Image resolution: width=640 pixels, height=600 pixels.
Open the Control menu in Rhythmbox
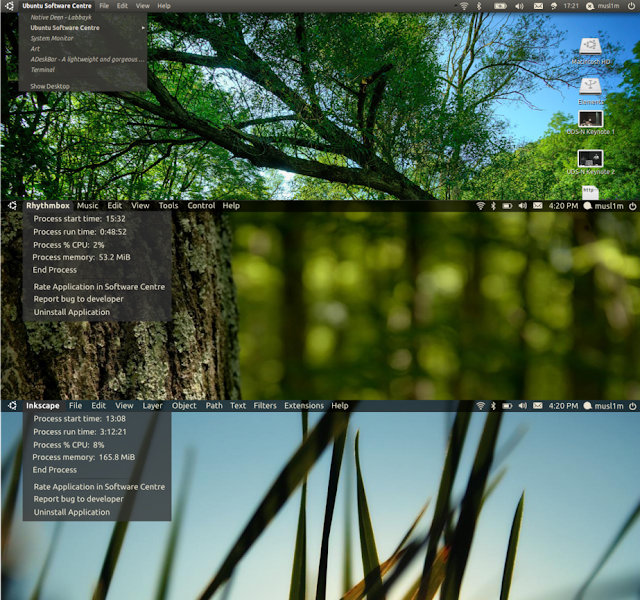[x=201, y=206]
